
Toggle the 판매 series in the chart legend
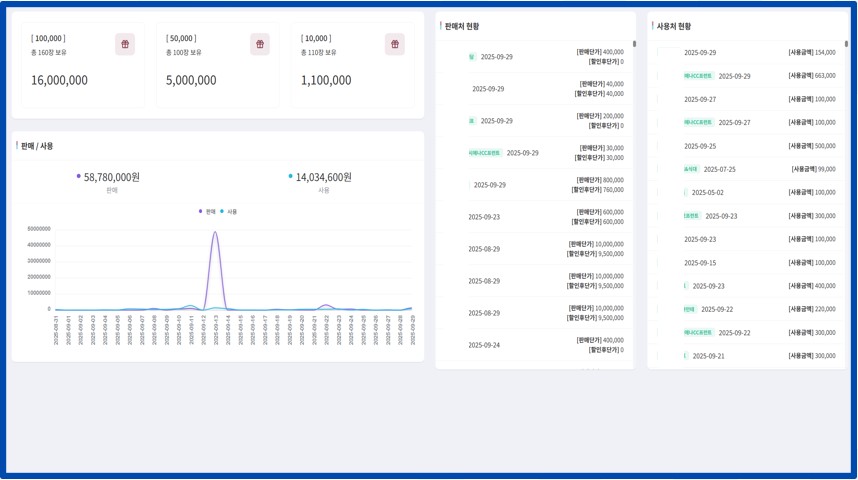pos(207,211)
